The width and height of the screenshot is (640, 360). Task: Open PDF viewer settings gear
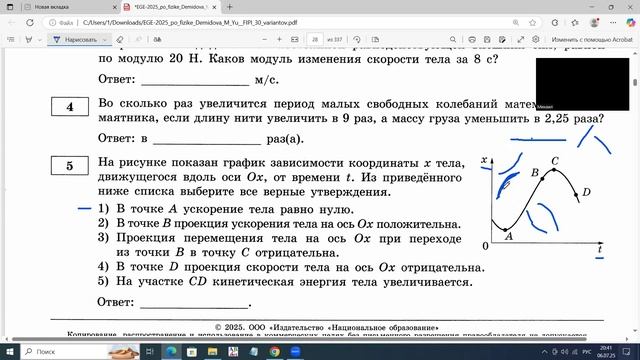point(536,39)
